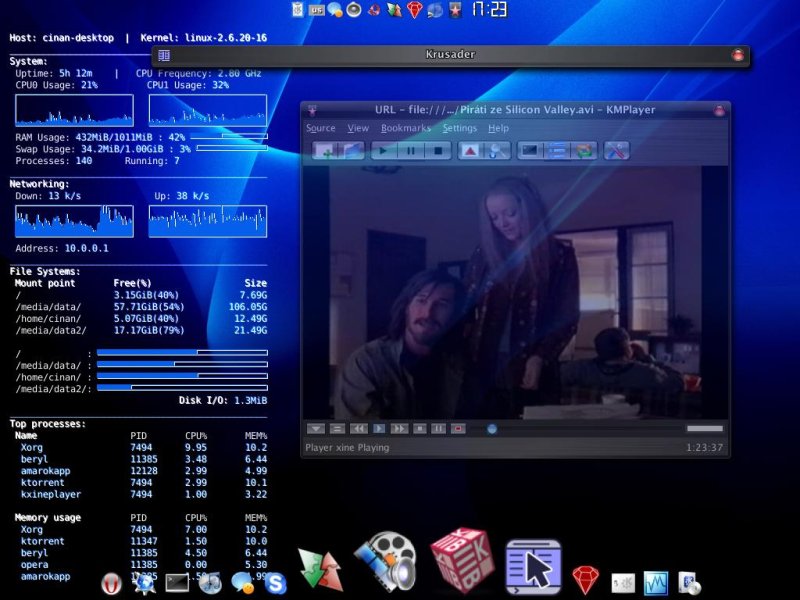Click the green-orange refresh icon in KMPlayer toolbar
This screenshot has width=800, height=600.
pyautogui.click(x=584, y=151)
